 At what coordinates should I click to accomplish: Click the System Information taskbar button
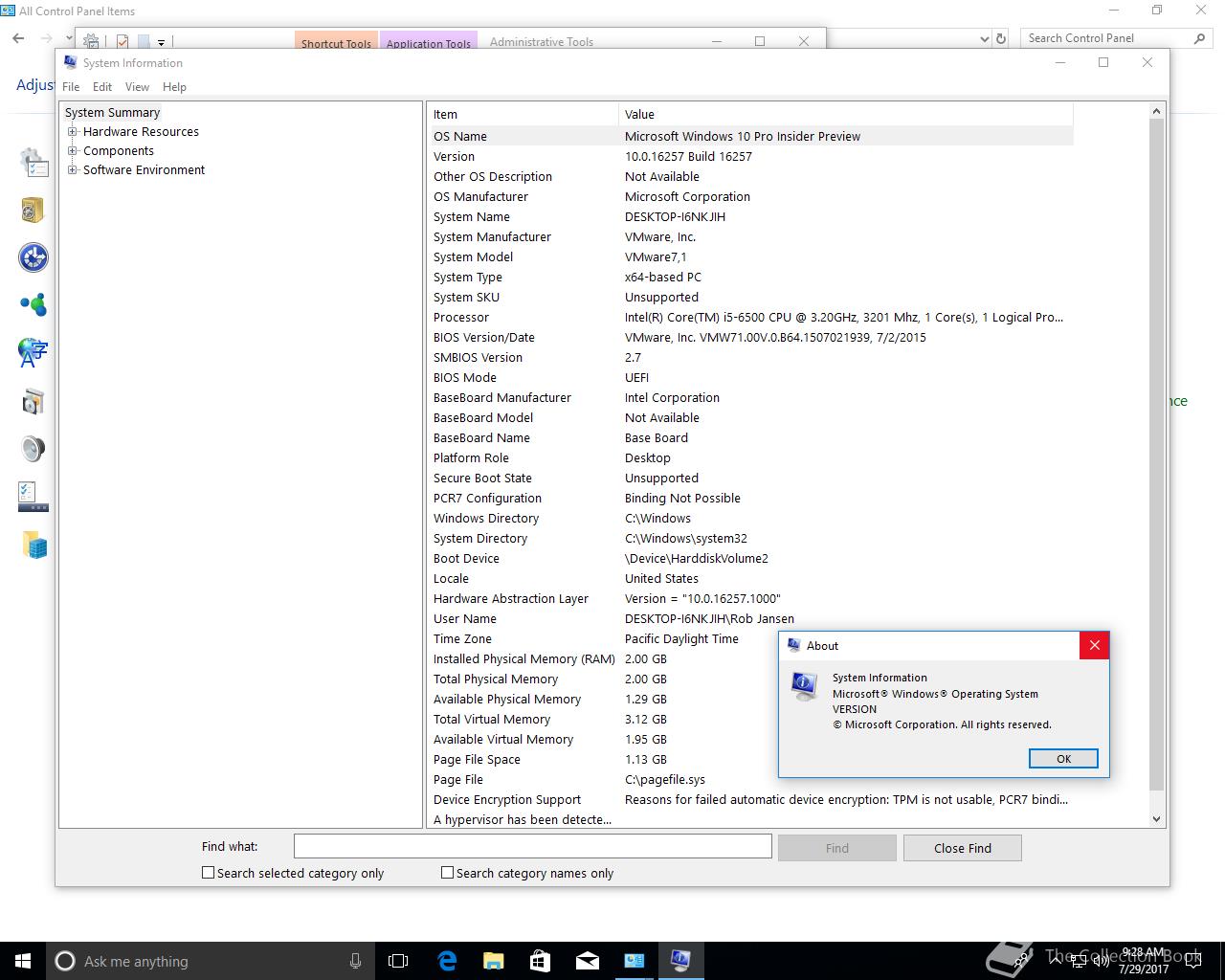(680, 961)
